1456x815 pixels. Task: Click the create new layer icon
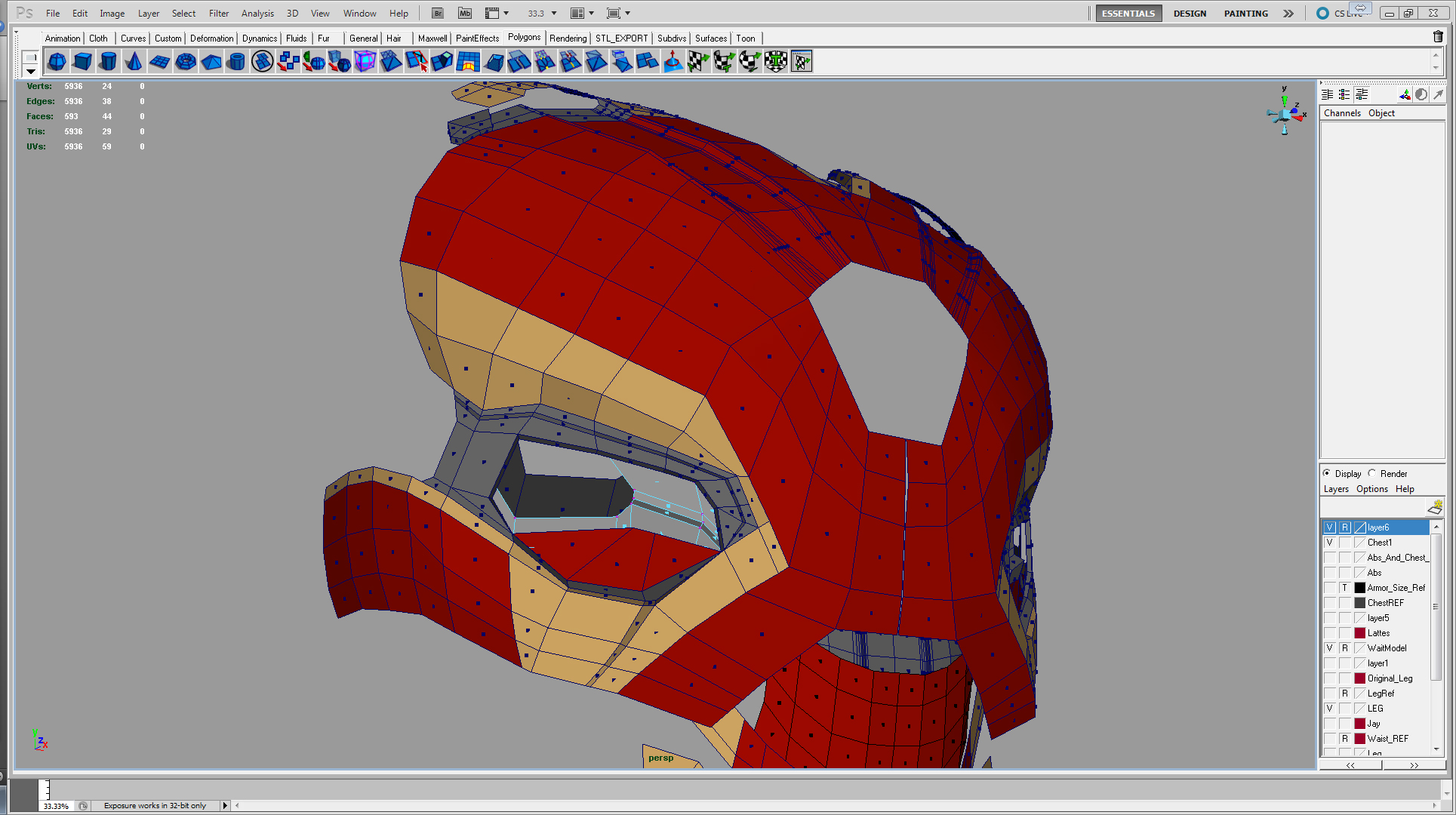tap(1435, 507)
